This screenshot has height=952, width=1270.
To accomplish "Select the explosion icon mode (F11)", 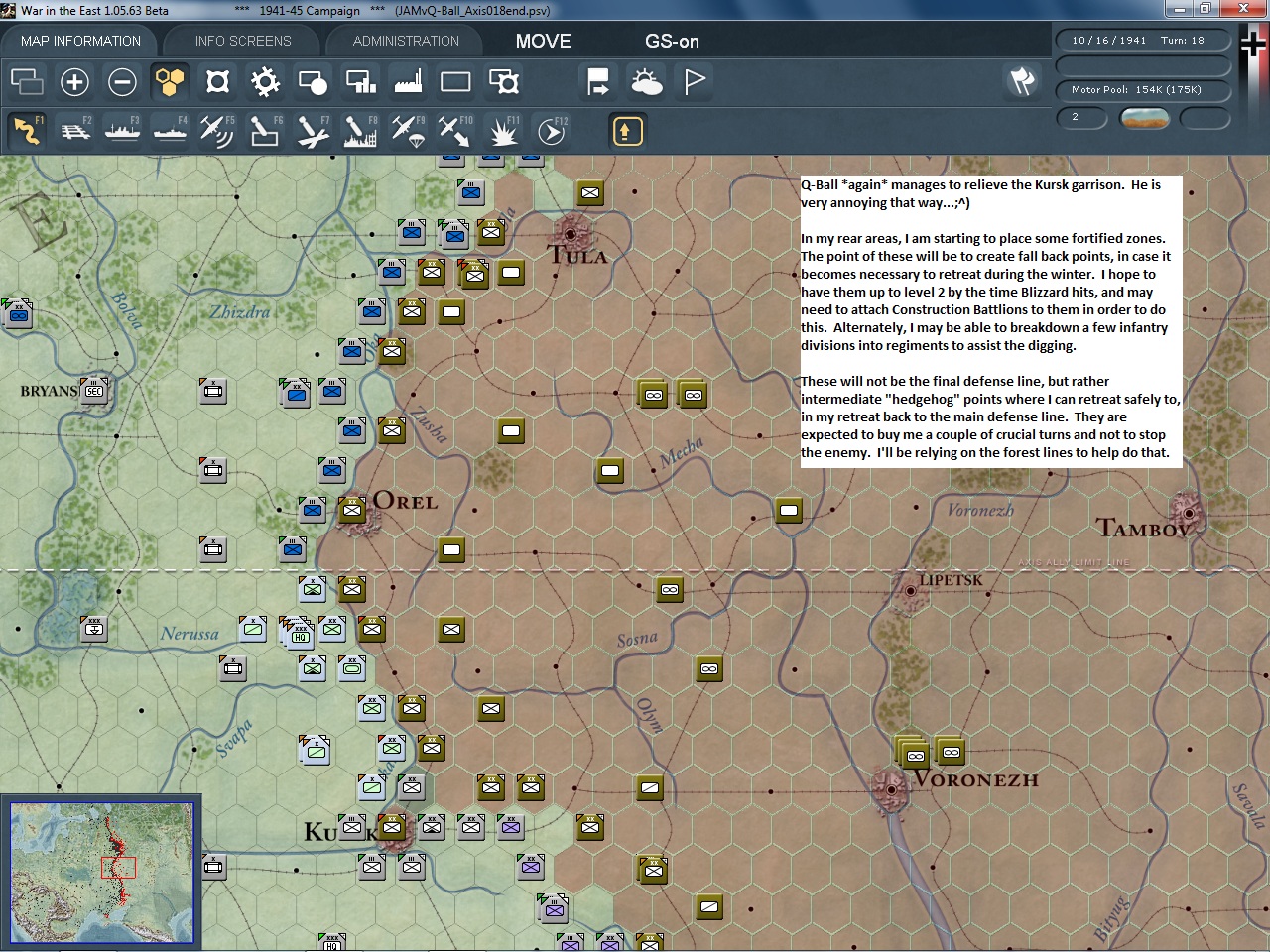I will (x=503, y=131).
